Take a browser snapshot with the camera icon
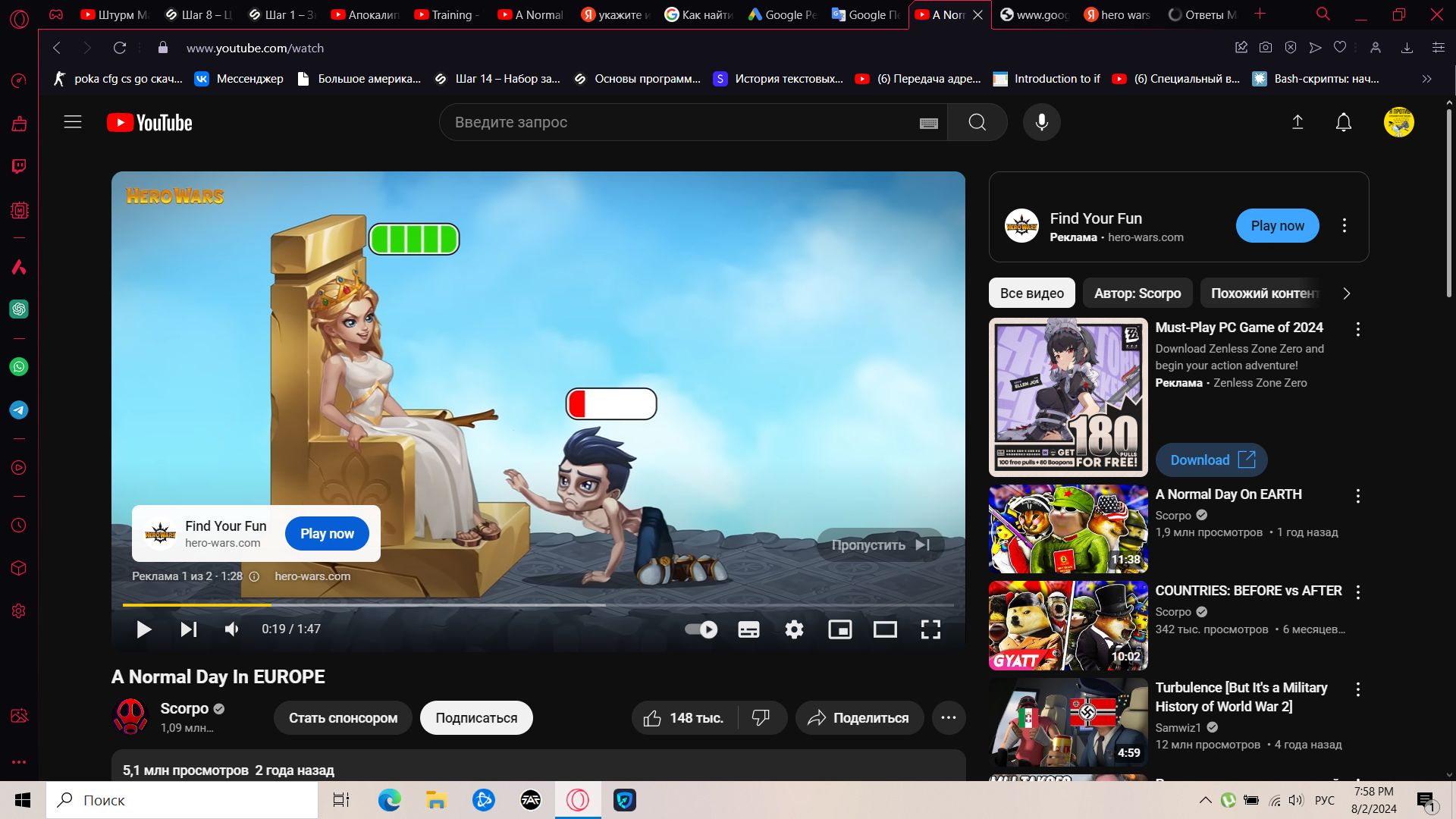The height and width of the screenshot is (819, 1456). click(x=1265, y=48)
